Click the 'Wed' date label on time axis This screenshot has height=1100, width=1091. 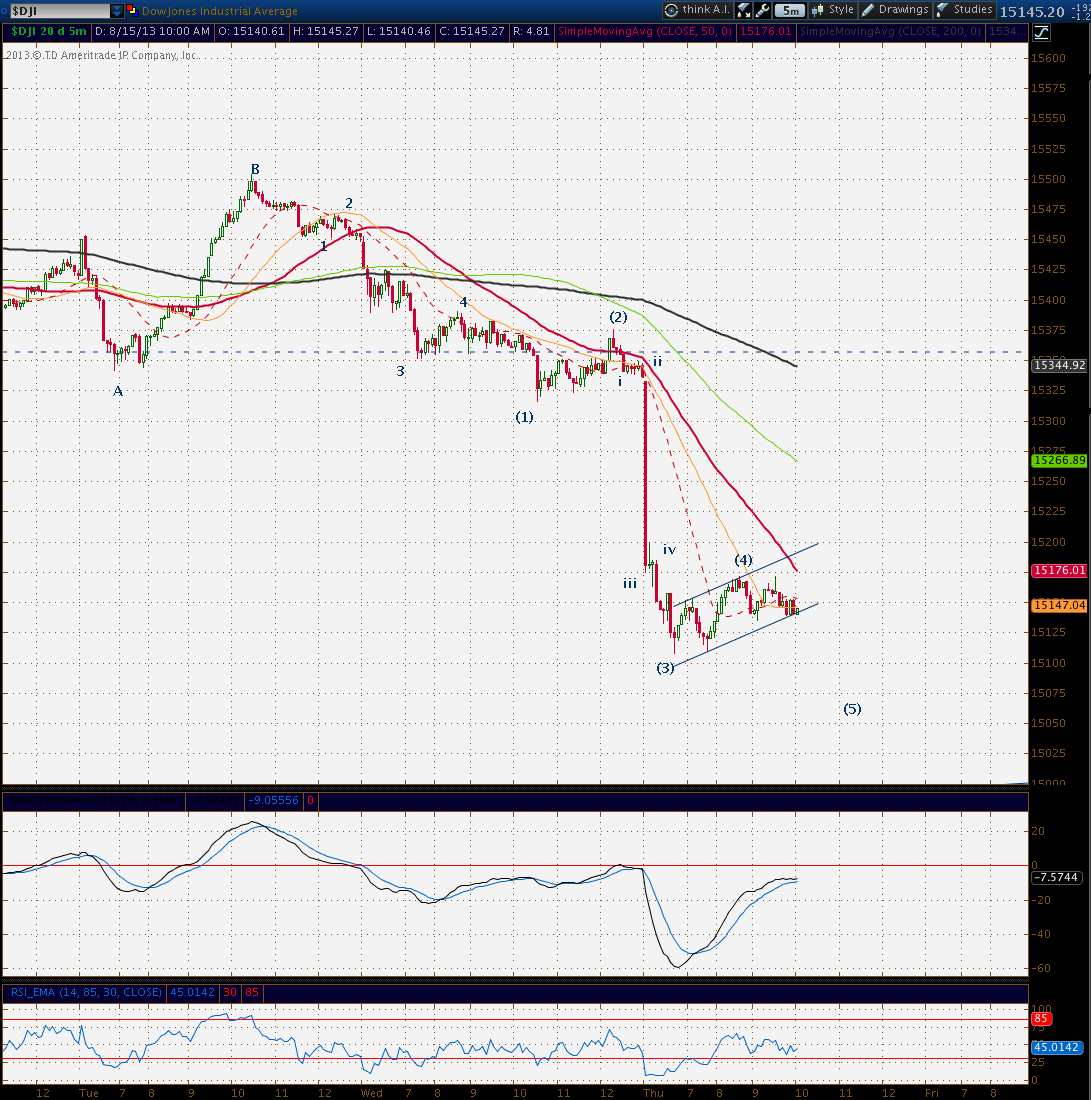coord(372,1092)
